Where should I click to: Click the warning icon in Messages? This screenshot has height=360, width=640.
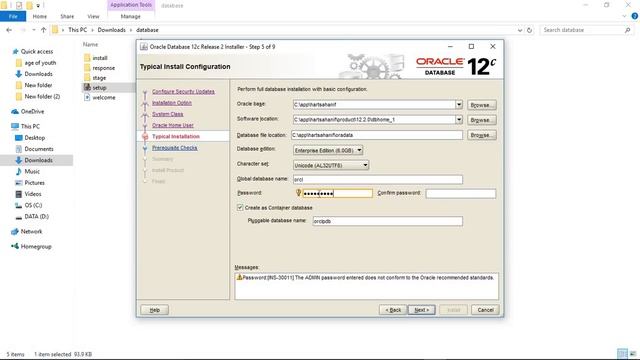pos(240,278)
